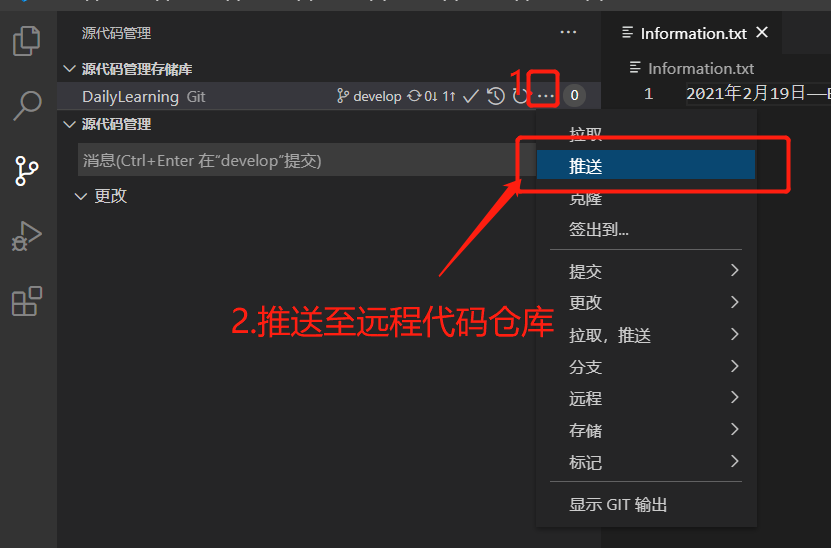Screen dimensions: 831x548
Task: Open the Search magnifier in activity bar
Action: tap(26, 105)
